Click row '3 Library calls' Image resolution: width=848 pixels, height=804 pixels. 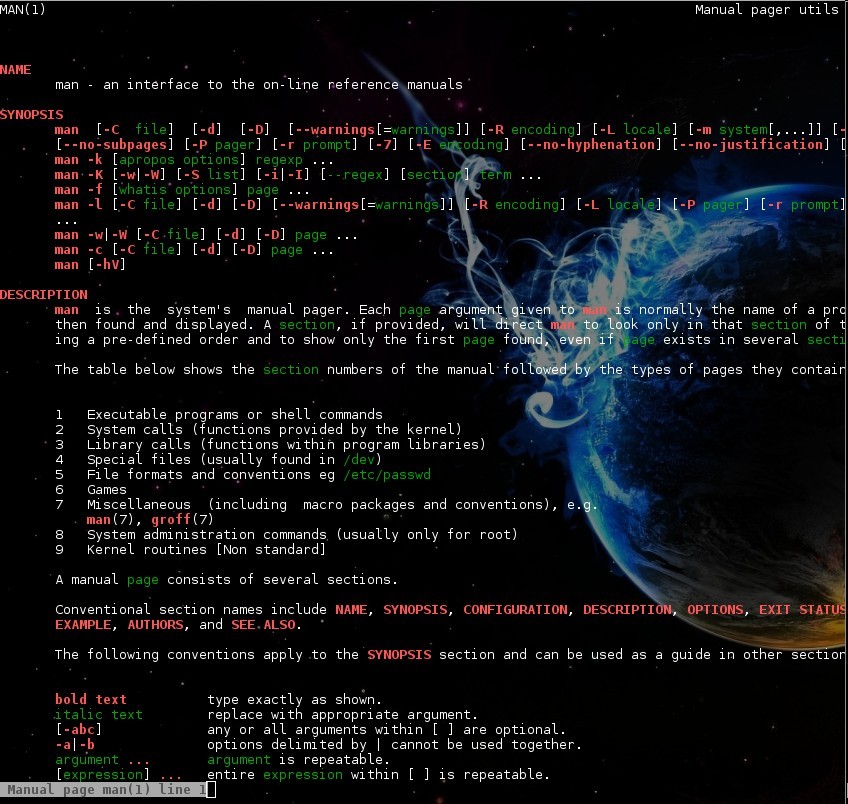[x=270, y=444]
